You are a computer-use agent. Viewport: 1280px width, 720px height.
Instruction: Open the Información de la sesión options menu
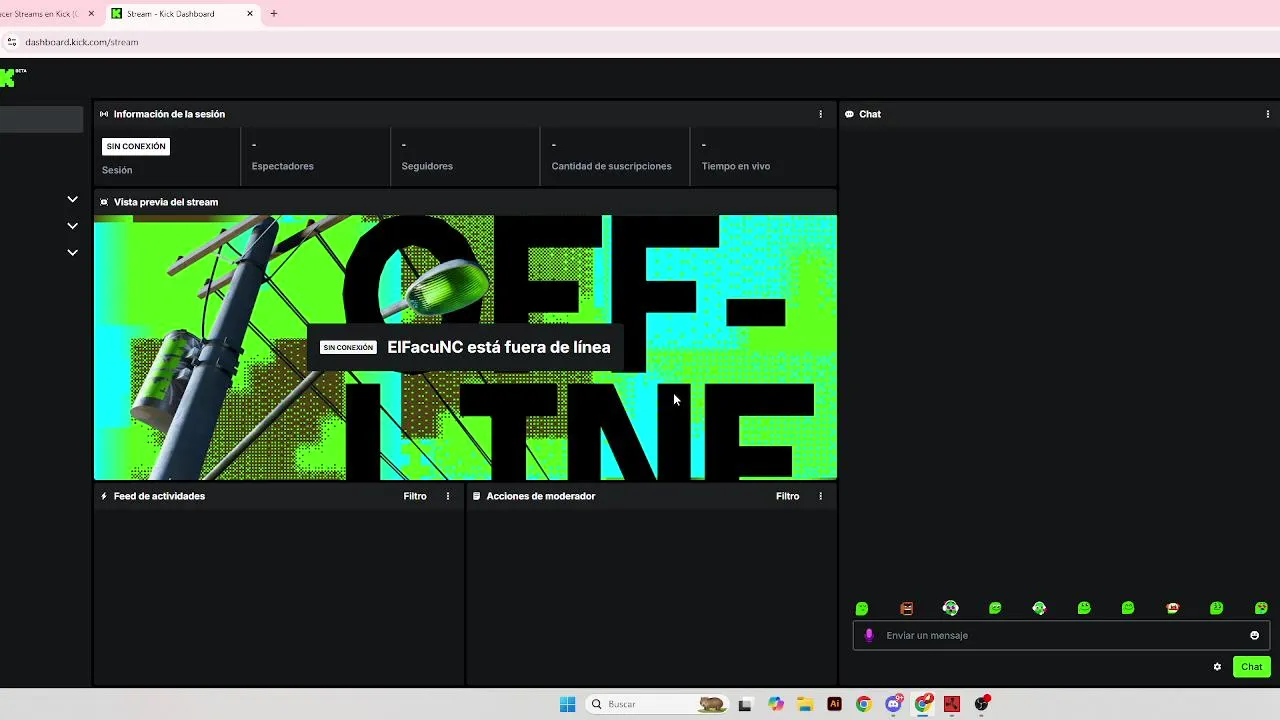821,114
